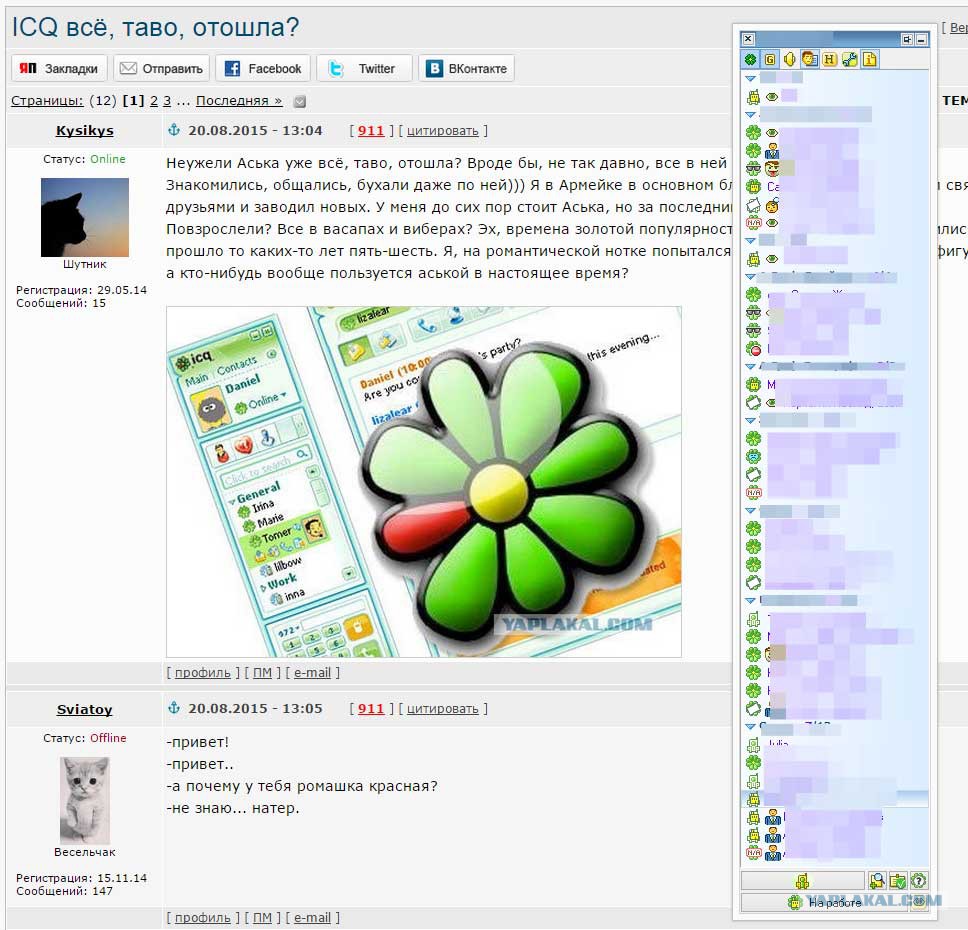Click the 'Страницы:' link
The height and width of the screenshot is (930, 968).
47,101
